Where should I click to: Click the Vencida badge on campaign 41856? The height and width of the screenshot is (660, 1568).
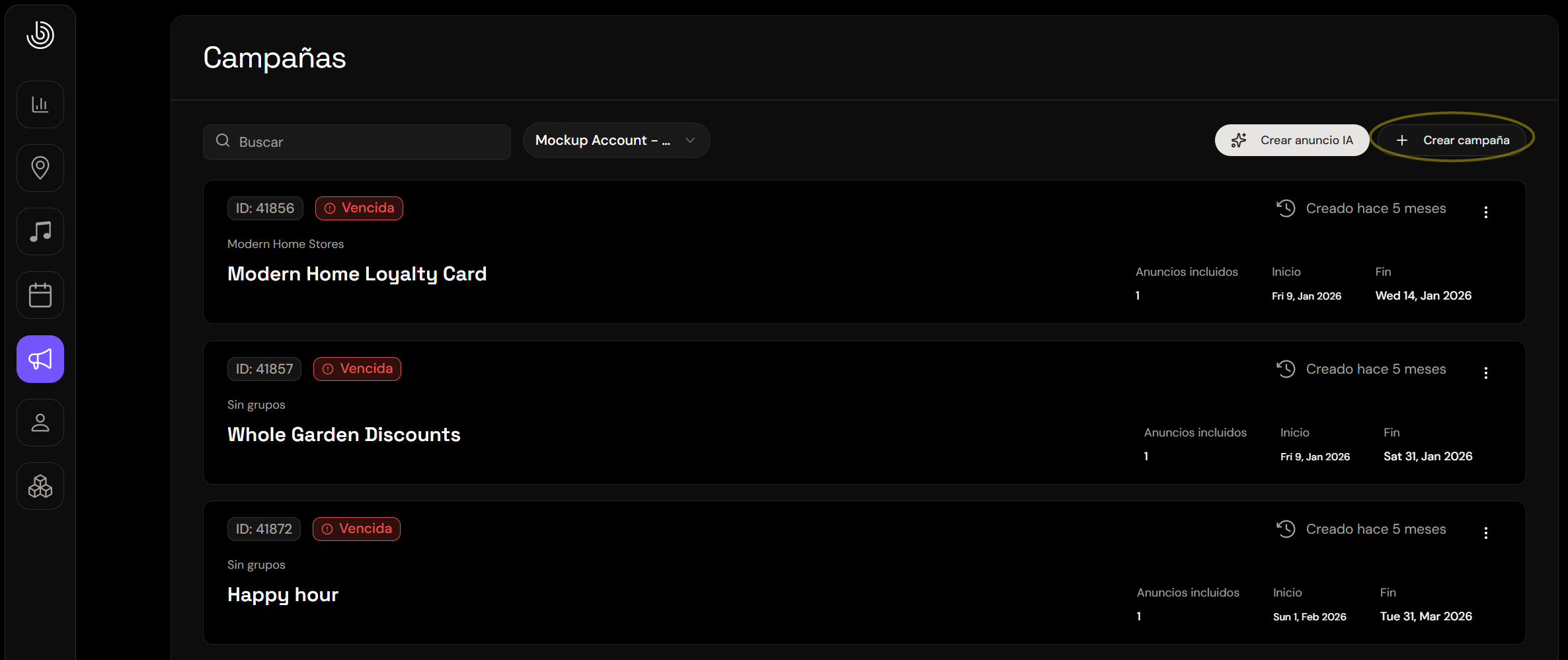coord(359,208)
